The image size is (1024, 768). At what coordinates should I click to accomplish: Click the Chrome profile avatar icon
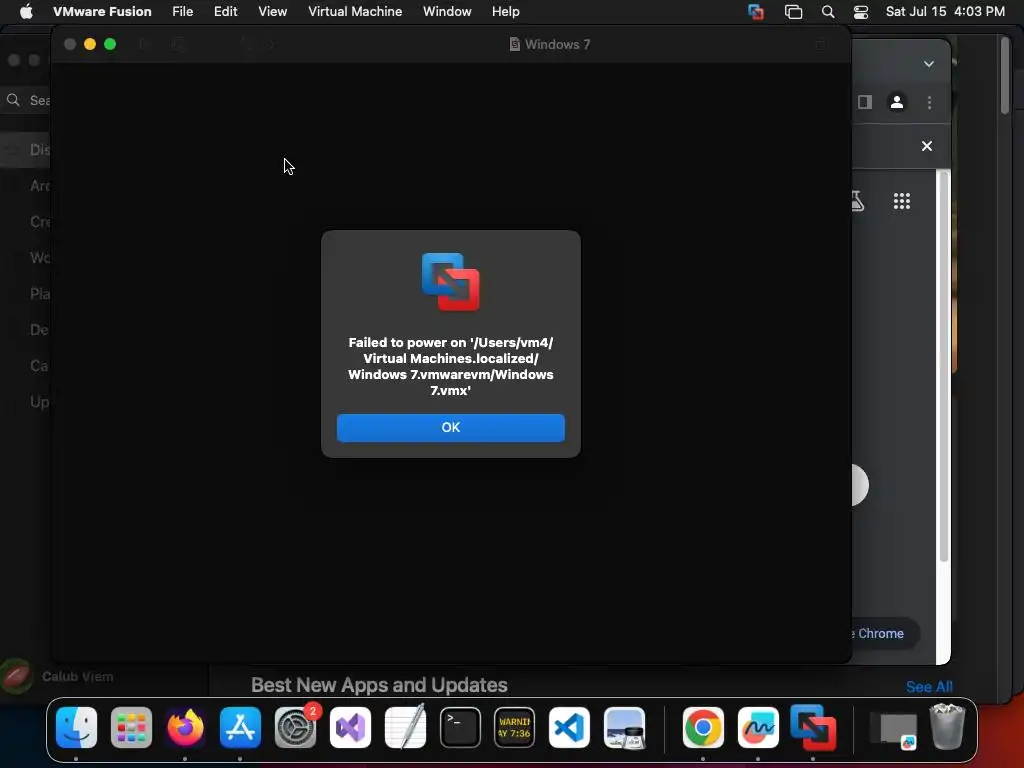[897, 103]
